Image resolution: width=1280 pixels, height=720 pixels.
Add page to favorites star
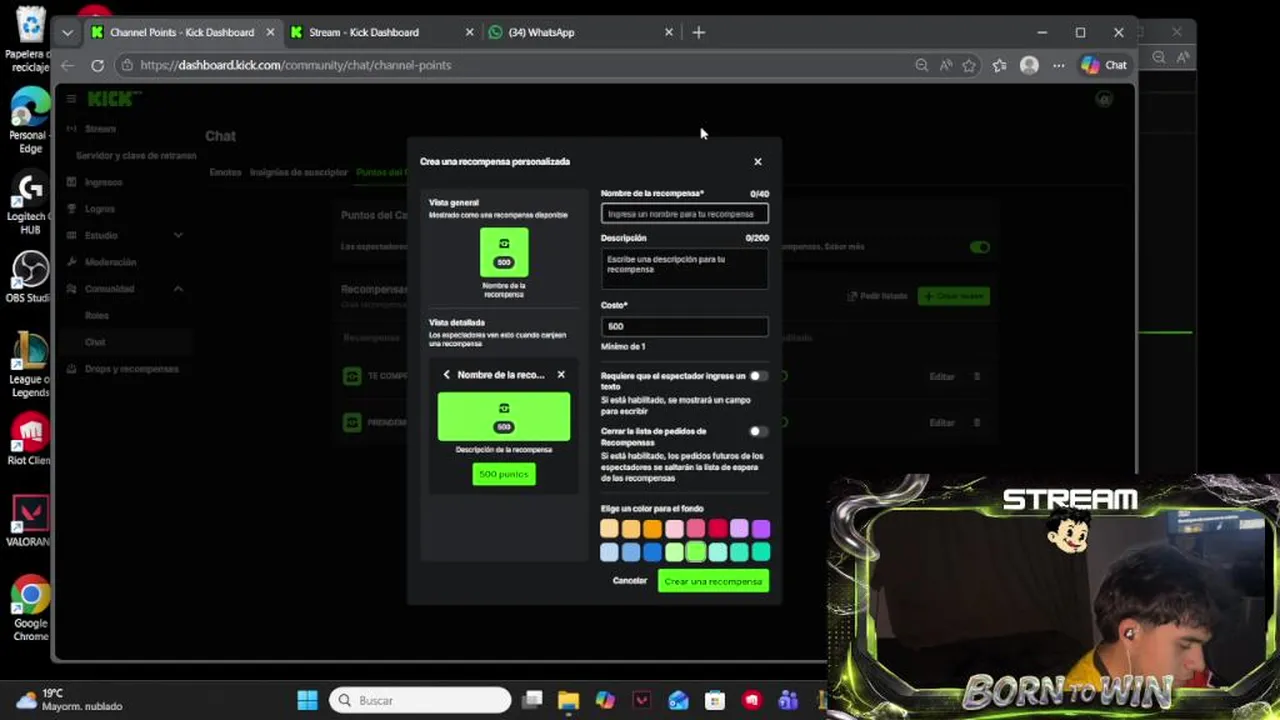[x=969, y=65]
